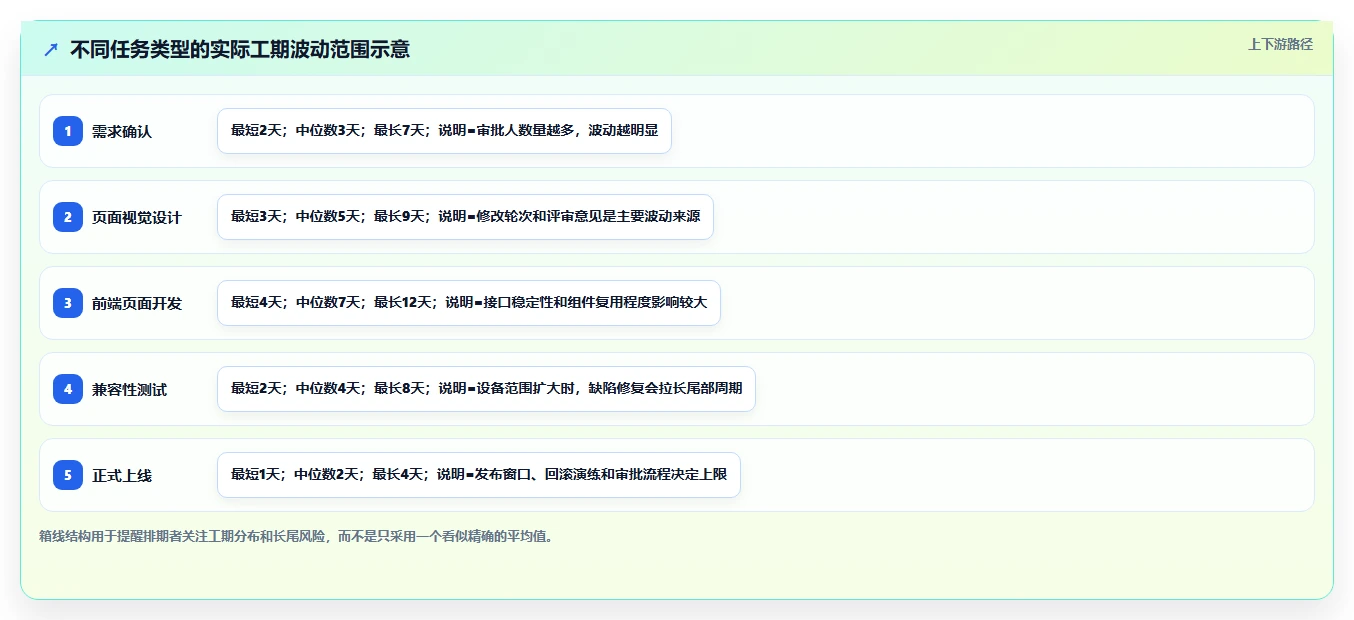Click the arrow icon beside the chart title
Viewport: 1354px width, 620px height.
coord(51,49)
